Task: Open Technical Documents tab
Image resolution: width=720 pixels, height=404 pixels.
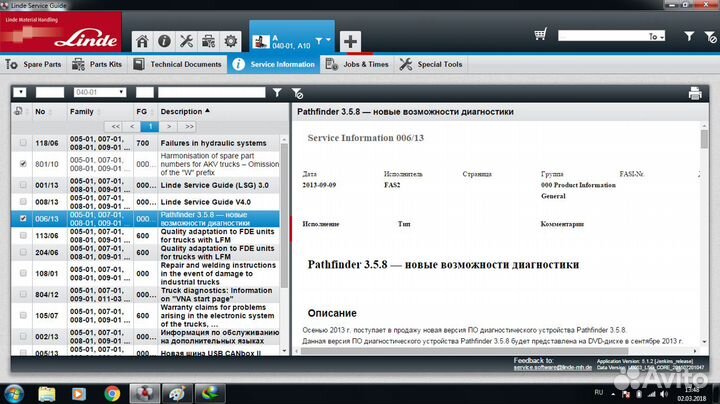Action: [177, 64]
